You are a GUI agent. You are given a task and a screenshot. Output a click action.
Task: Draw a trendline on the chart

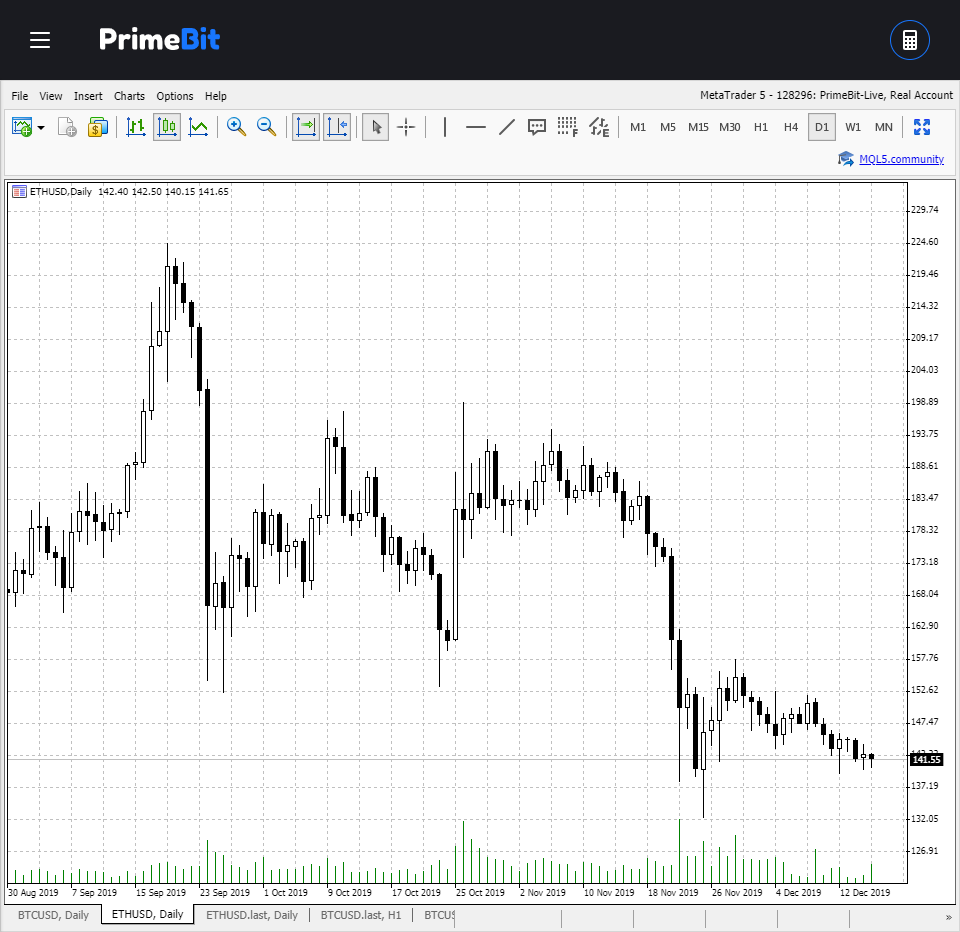click(506, 127)
